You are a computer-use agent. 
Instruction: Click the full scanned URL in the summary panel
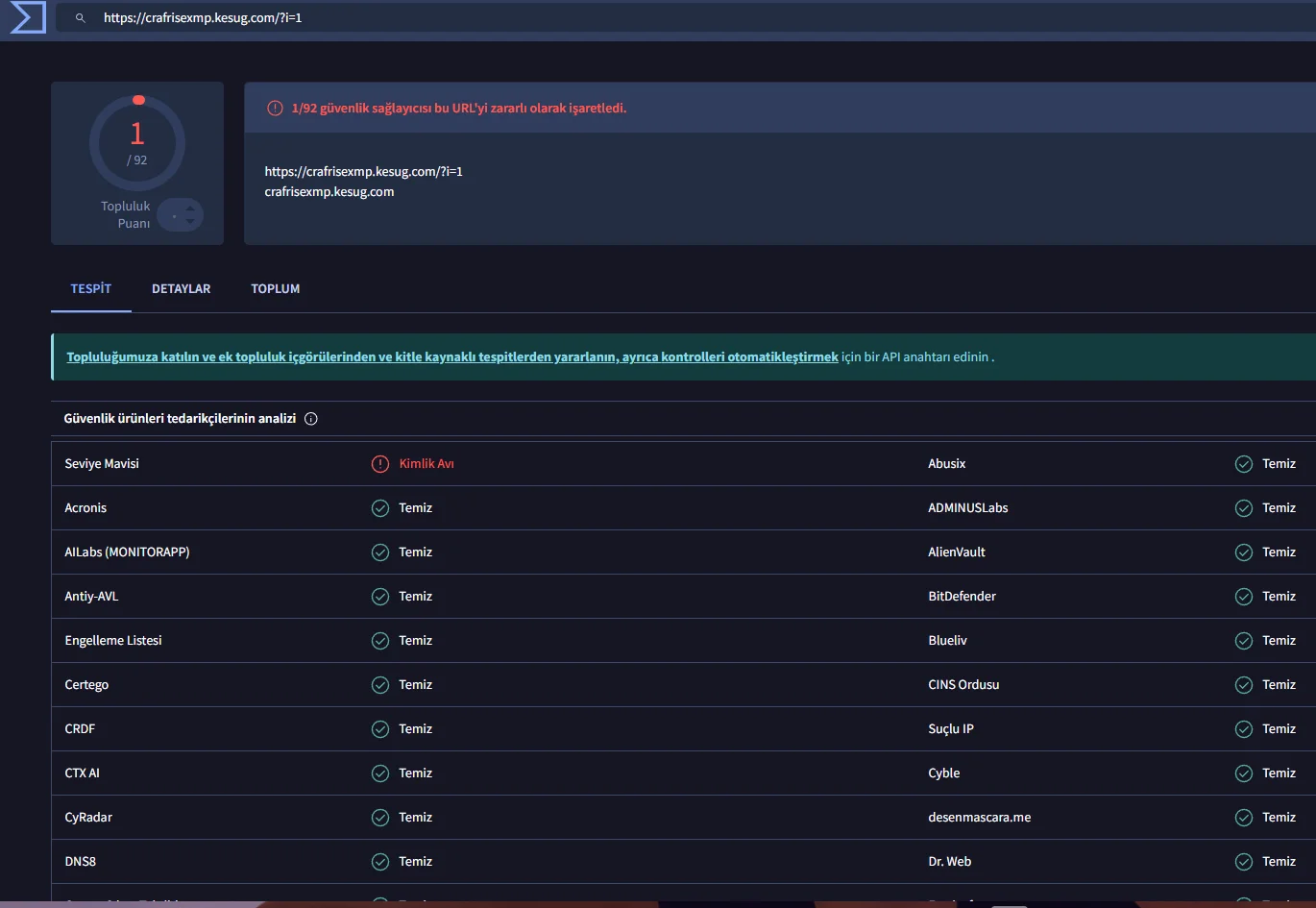(364, 172)
